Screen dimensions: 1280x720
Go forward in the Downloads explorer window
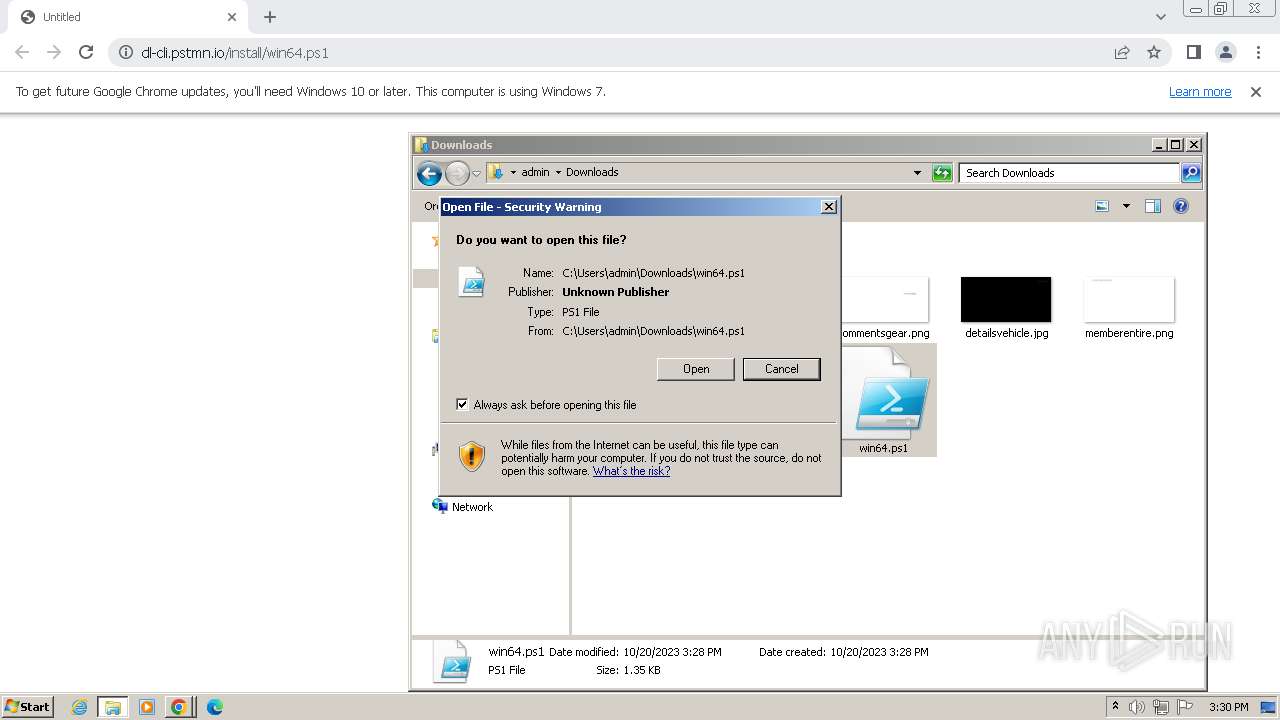(457, 173)
